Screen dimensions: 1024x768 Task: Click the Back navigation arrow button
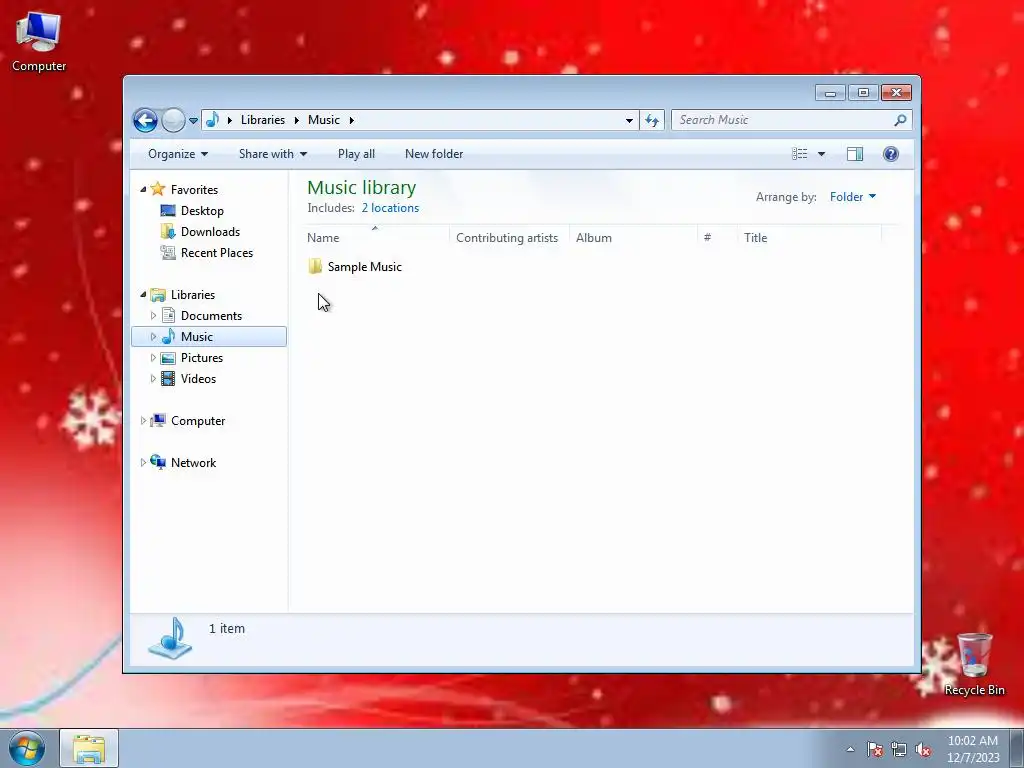(x=145, y=120)
